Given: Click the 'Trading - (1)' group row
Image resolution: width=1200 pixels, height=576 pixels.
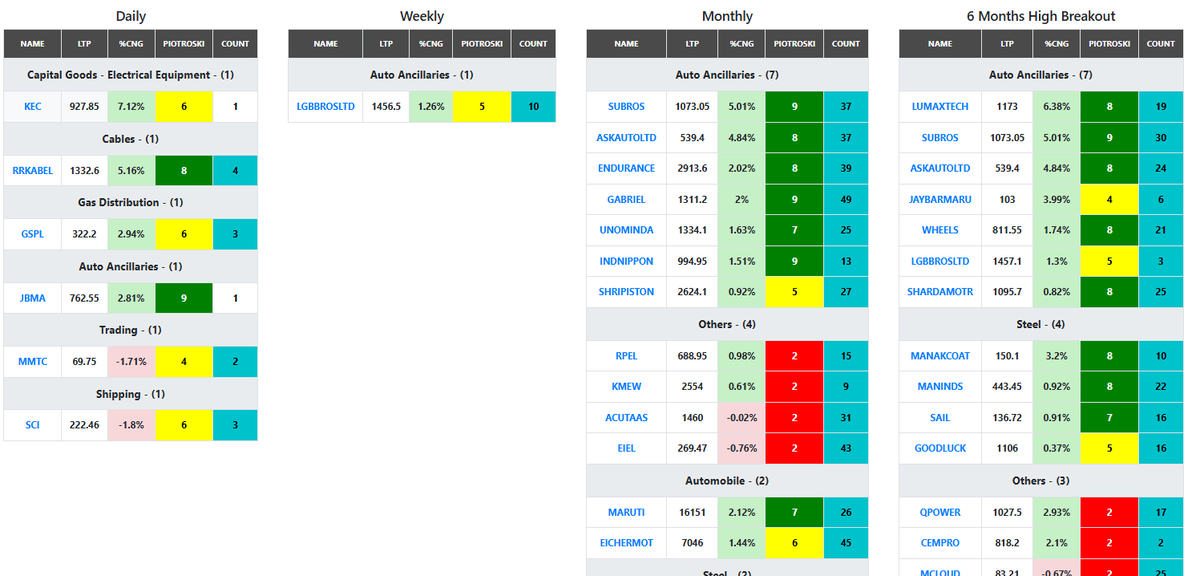Looking at the screenshot, I should click(130, 330).
